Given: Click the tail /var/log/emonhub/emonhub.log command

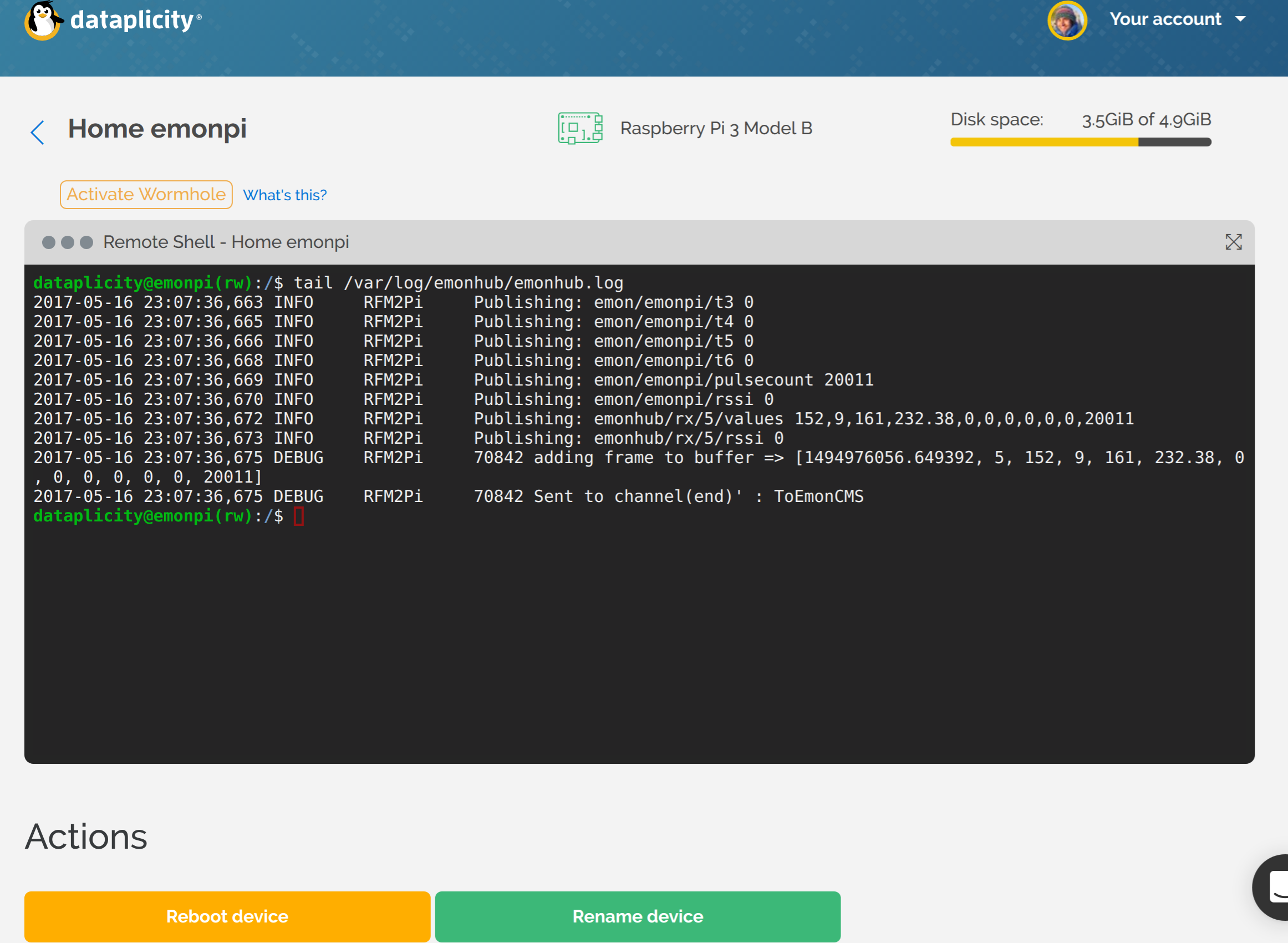Looking at the screenshot, I should (x=459, y=282).
